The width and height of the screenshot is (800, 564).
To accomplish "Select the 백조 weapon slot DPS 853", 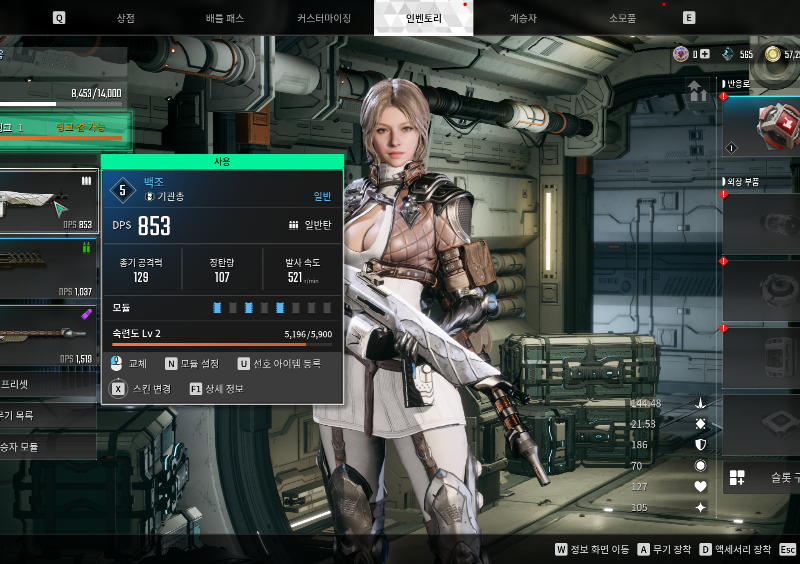I will [x=48, y=202].
